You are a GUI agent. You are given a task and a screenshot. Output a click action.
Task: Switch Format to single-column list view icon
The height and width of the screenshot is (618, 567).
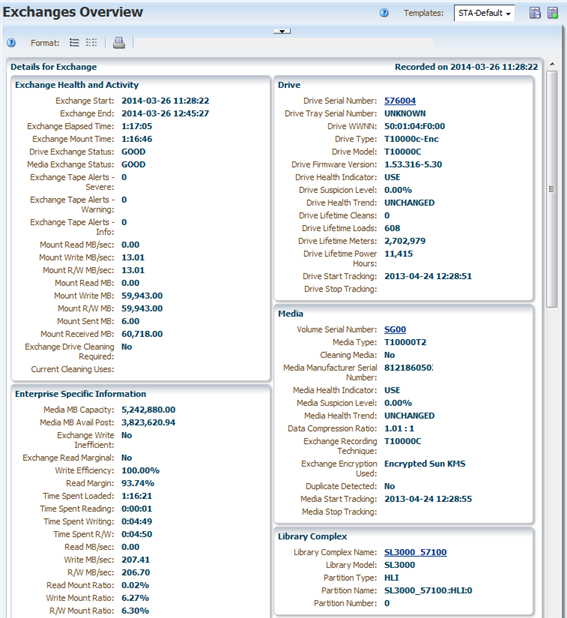(74, 43)
